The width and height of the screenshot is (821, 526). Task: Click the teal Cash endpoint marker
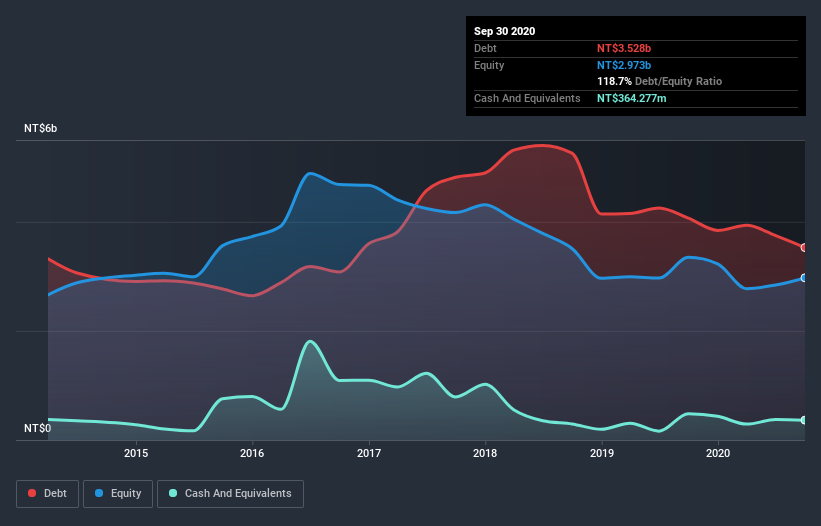tap(804, 420)
